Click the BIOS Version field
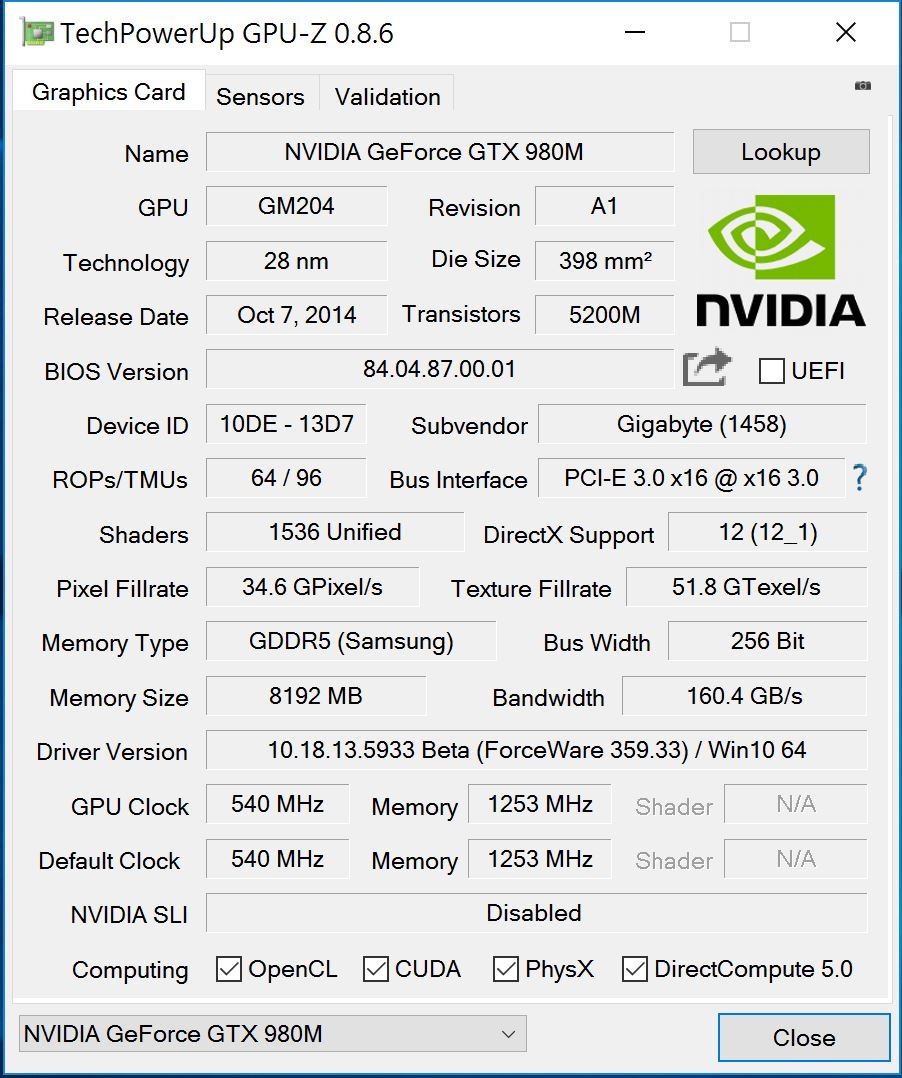Image resolution: width=902 pixels, height=1078 pixels. [440, 369]
